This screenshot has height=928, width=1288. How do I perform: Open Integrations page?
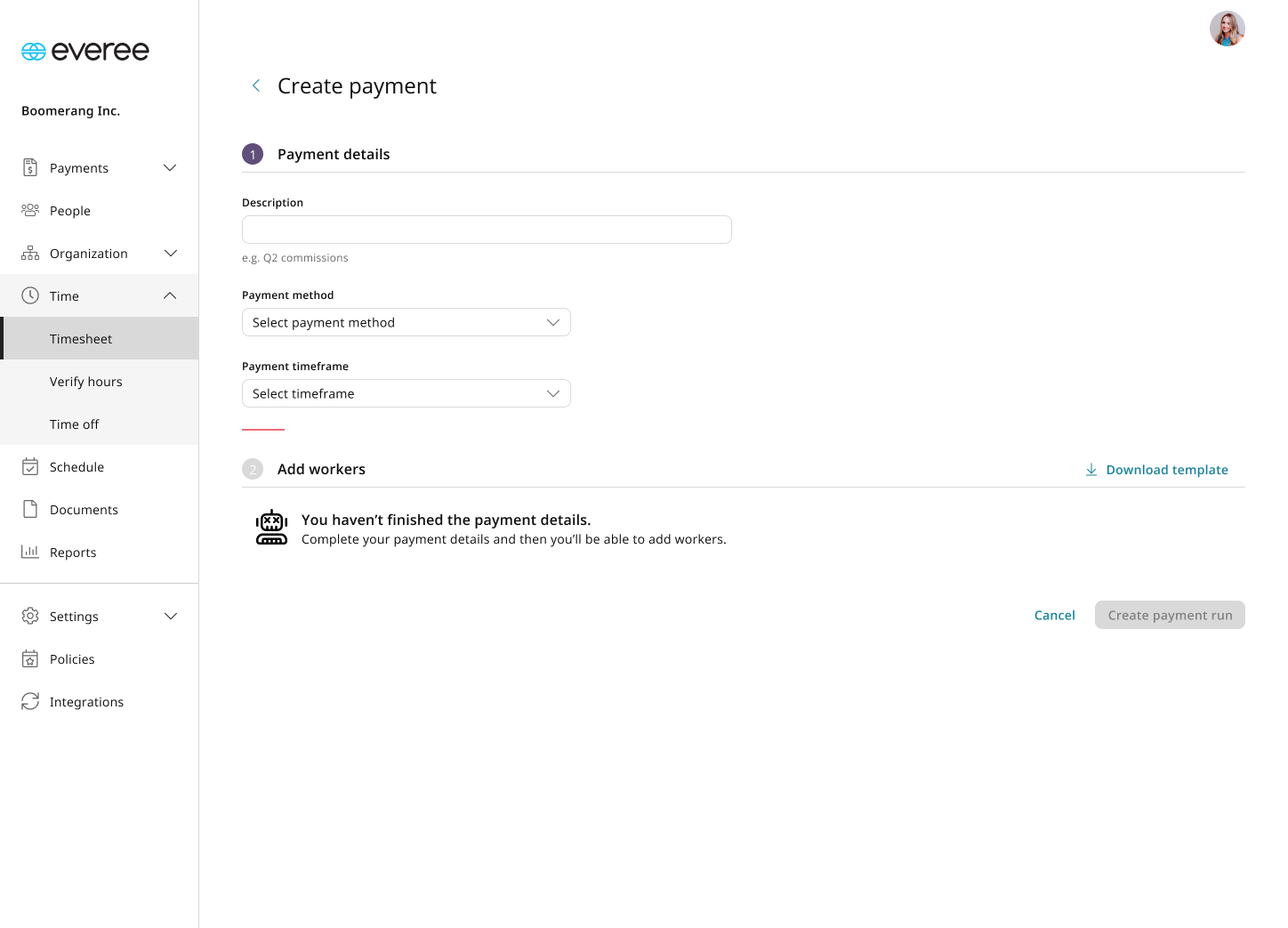pyautogui.click(x=100, y=701)
